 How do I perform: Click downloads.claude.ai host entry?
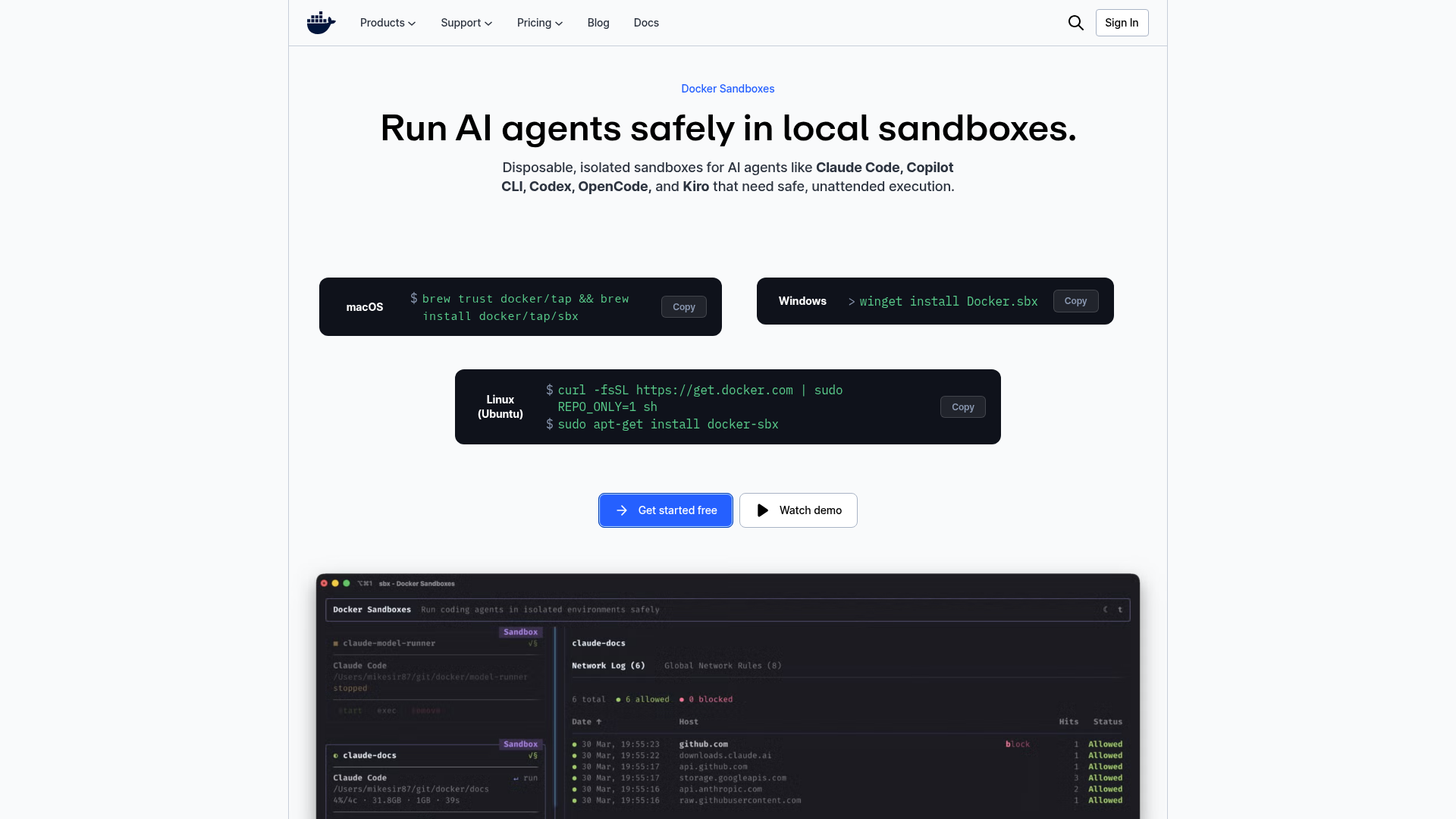(x=725, y=755)
